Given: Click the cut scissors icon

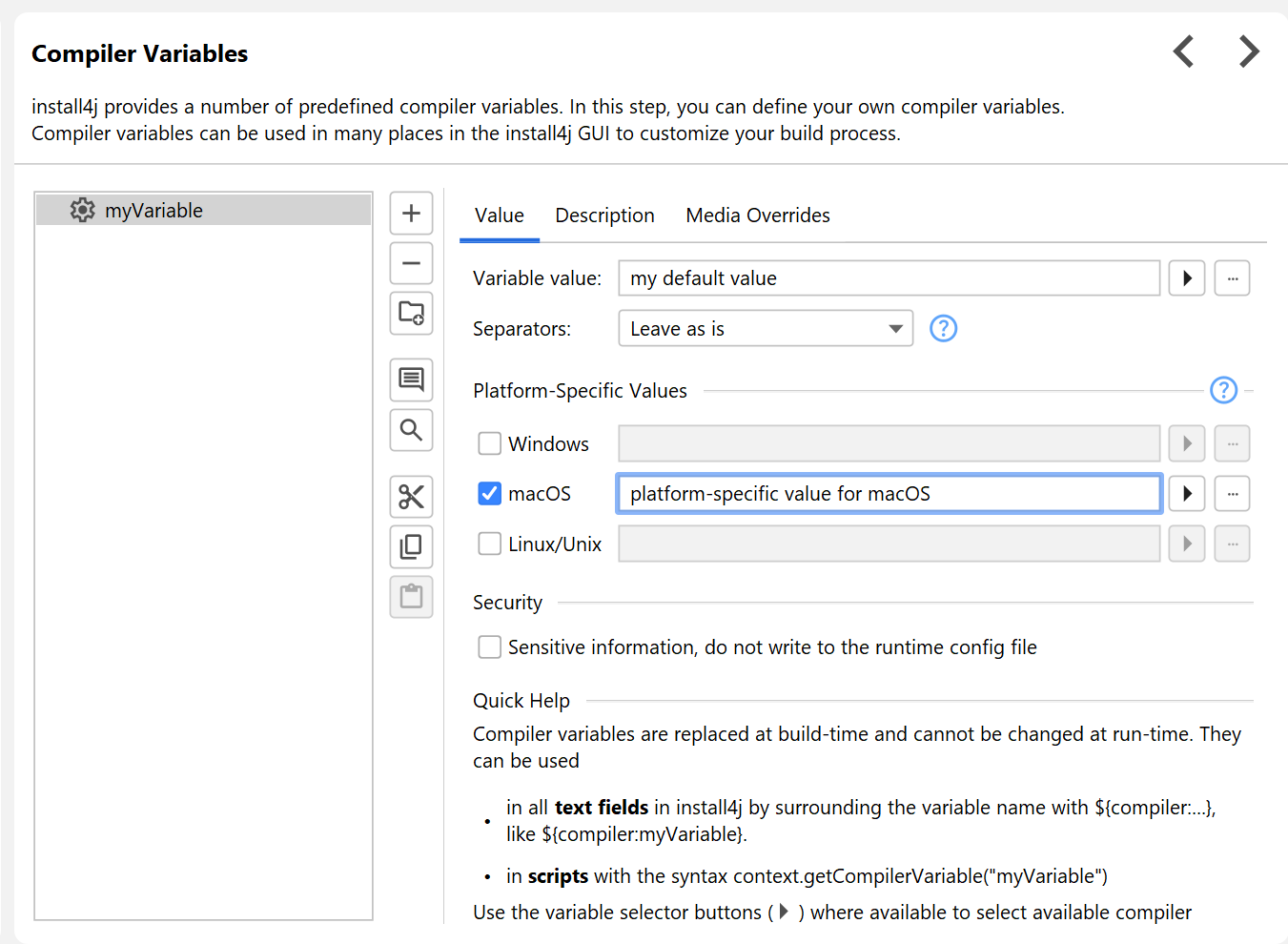Looking at the screenshot, I should tap(411, 497).
